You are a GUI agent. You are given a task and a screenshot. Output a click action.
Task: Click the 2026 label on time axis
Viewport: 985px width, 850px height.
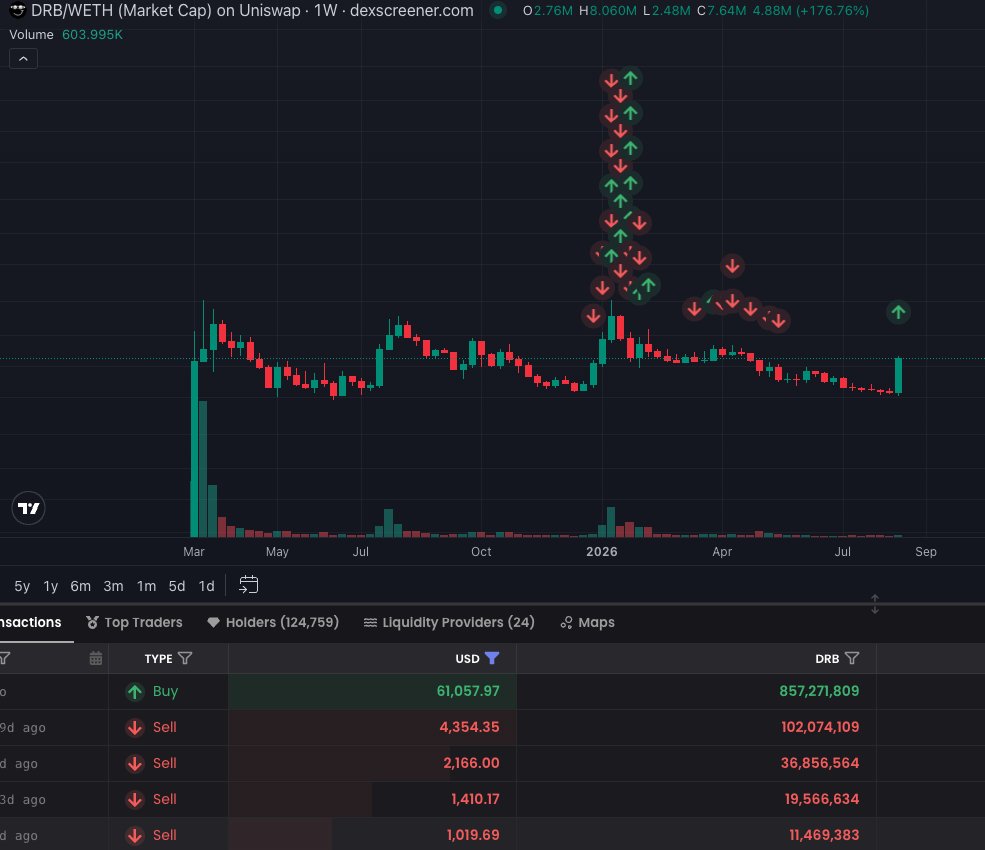(602, 552)
